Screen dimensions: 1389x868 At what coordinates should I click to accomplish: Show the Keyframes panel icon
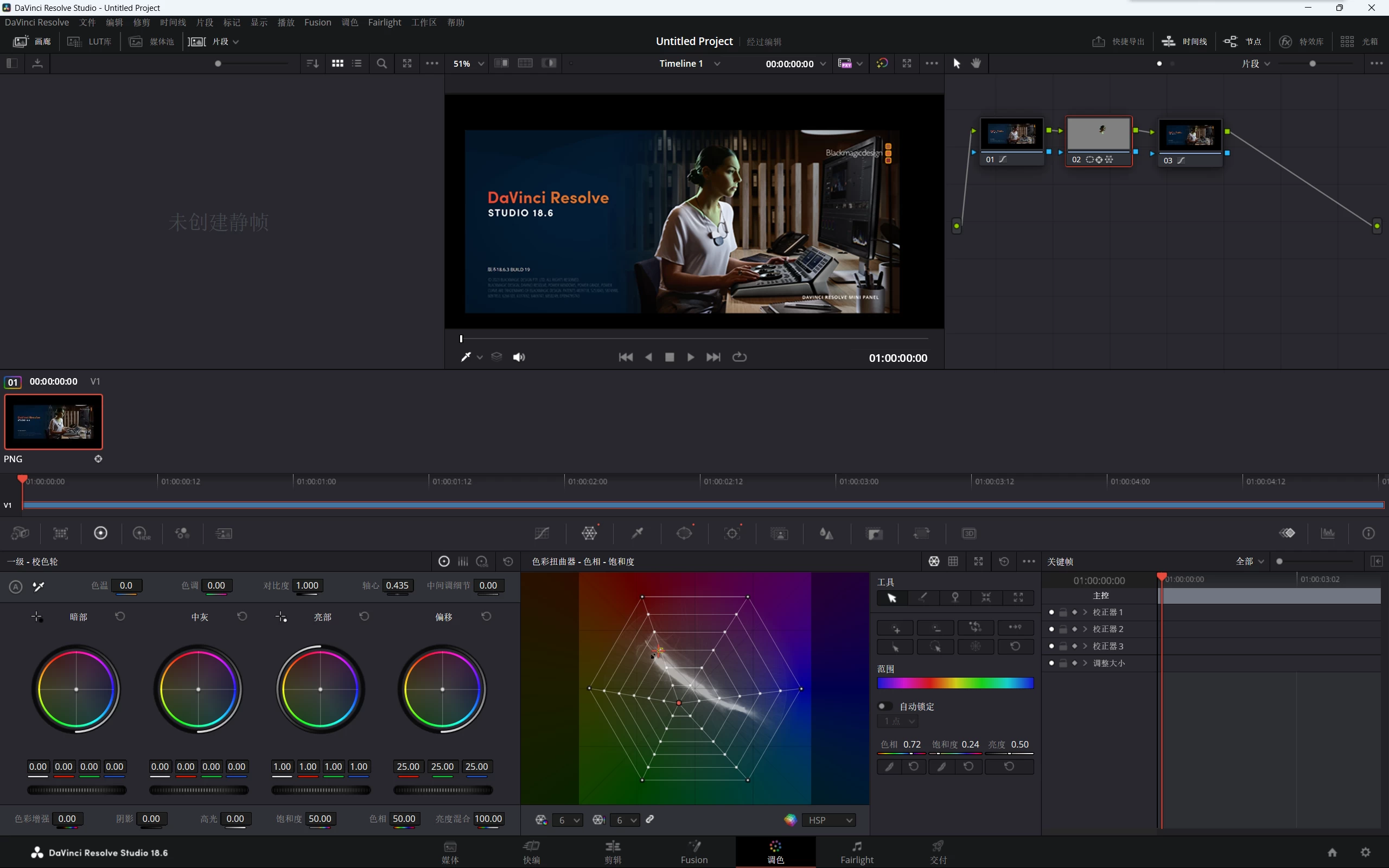point(1288,533)
